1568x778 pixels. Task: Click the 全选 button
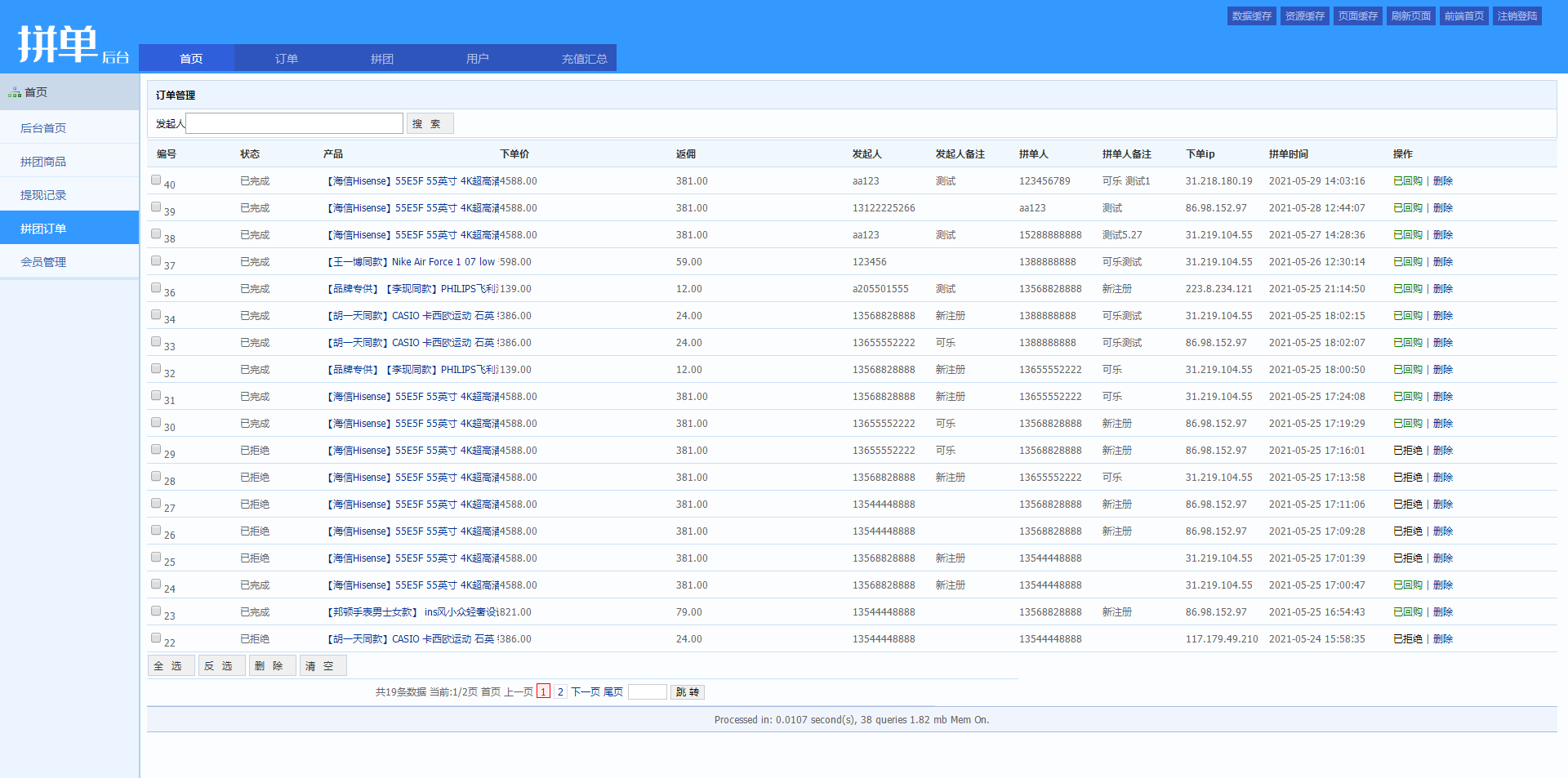pos(171,666)
